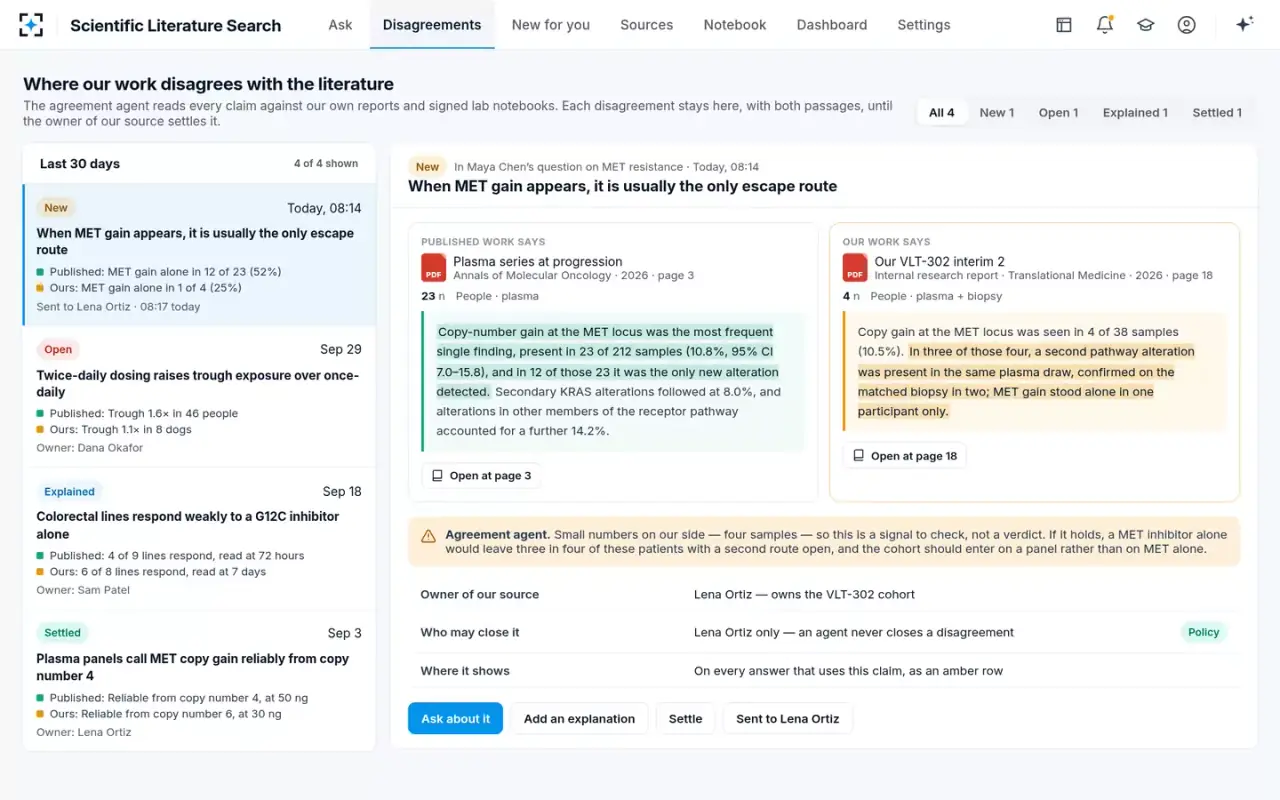
Task: Click the PDF icon for Our VLT-302 interim 2
Action: click(x=855, y=268)
